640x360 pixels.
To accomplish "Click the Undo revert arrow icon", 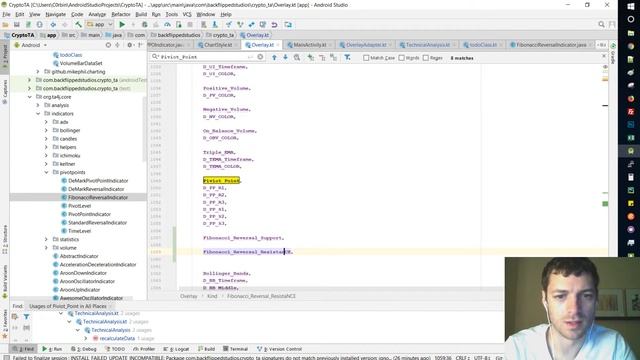I will coord(274,24).
